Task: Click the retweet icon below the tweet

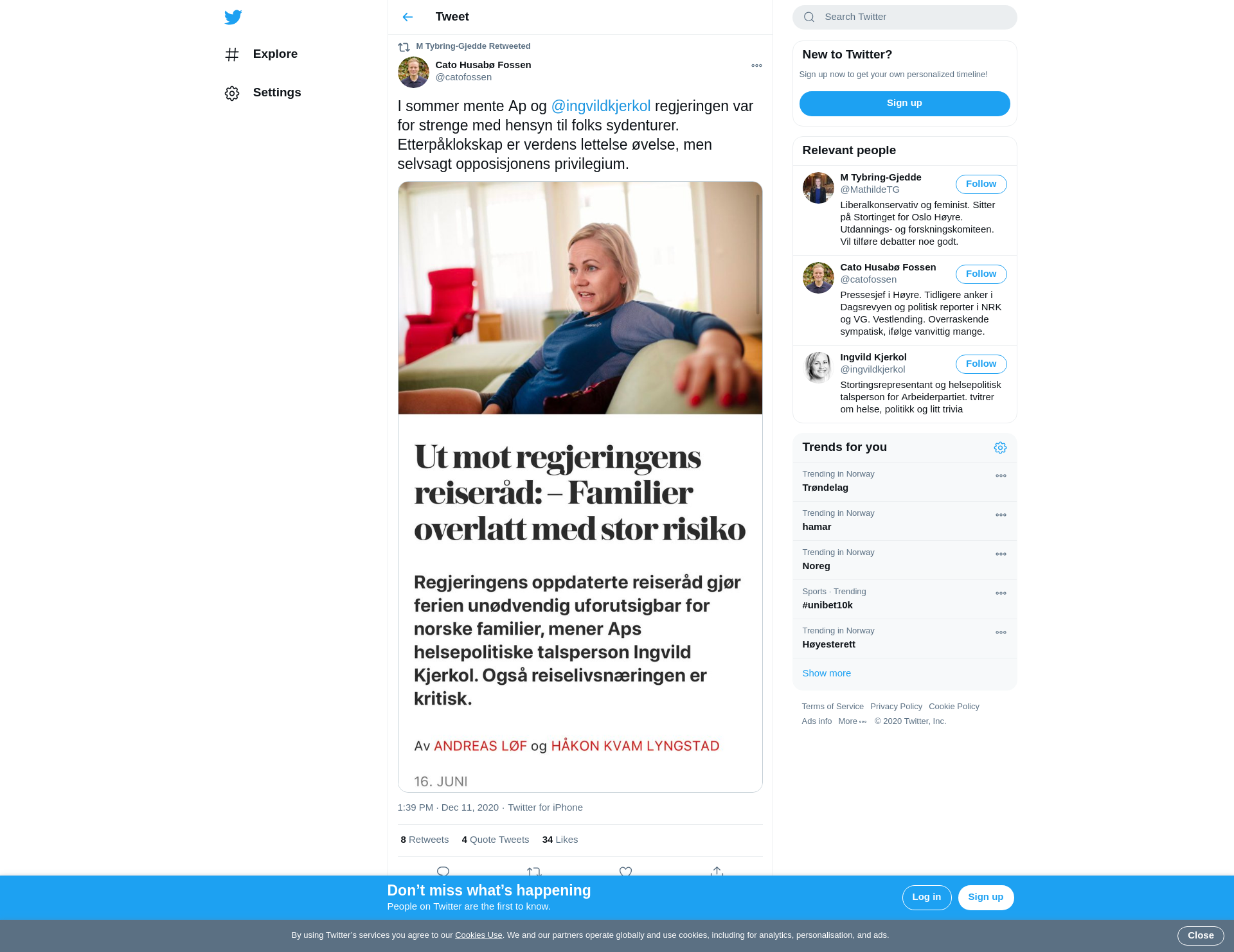Action: tap(534, 871)
